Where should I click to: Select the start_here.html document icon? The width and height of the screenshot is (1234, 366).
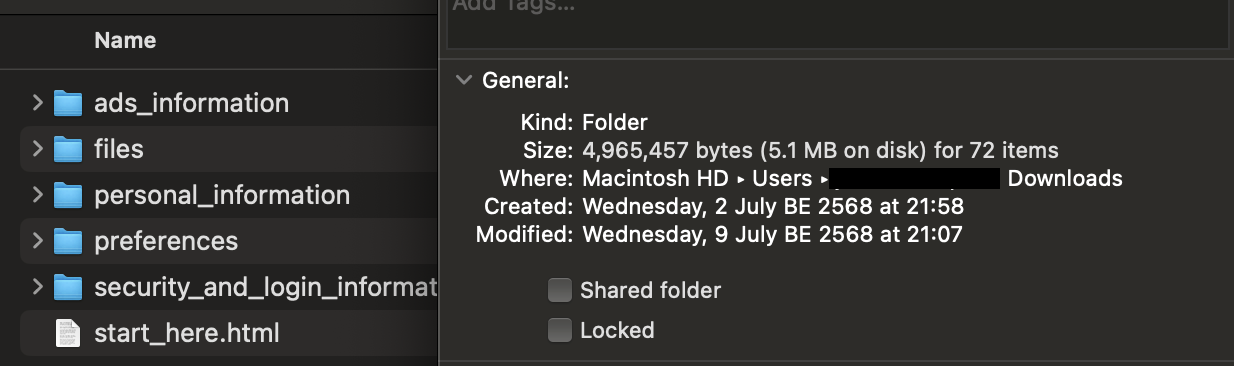pyautogui.click(x=67, y=333)
